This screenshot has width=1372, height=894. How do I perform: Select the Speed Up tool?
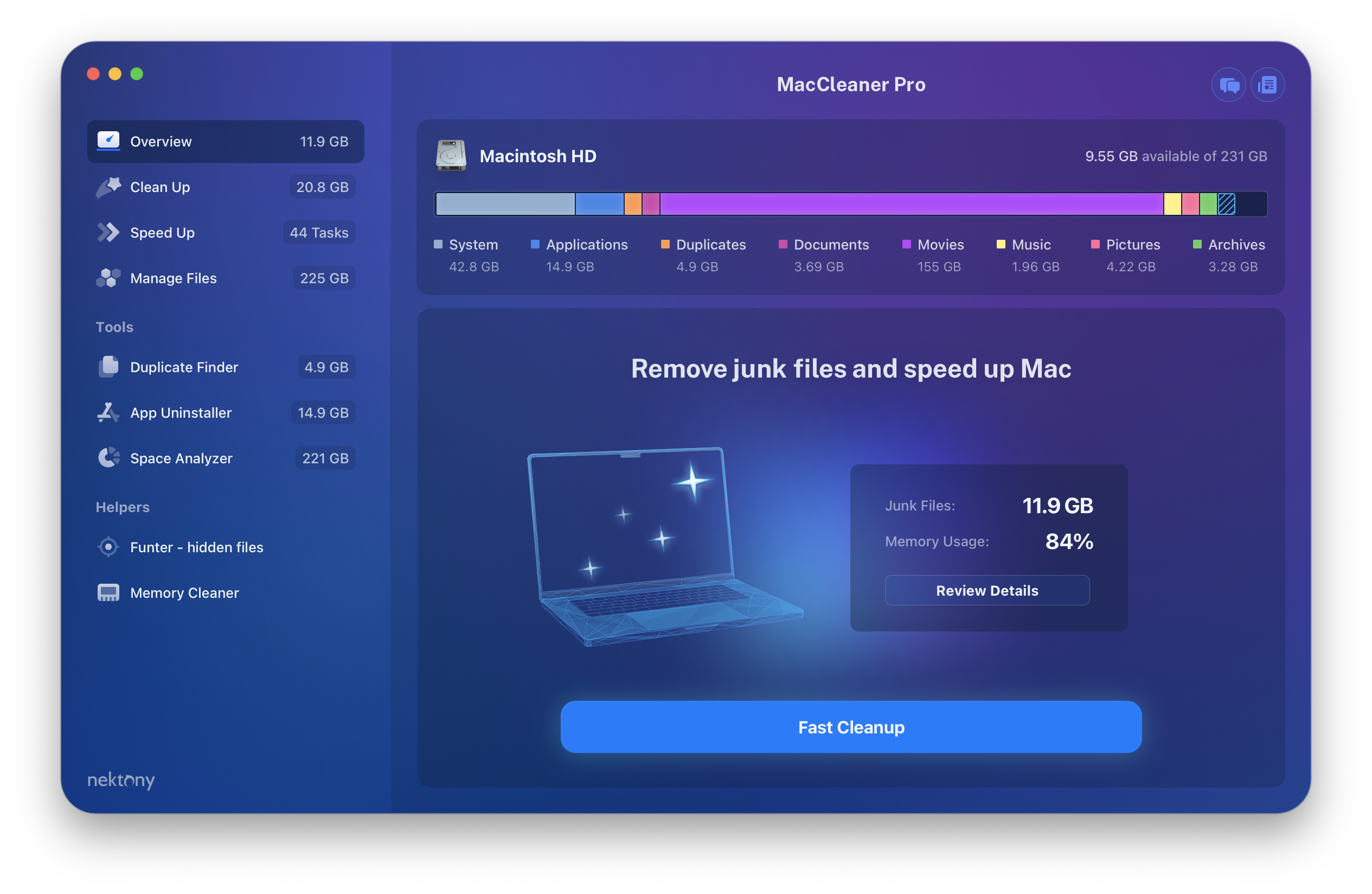coord(162,232)
